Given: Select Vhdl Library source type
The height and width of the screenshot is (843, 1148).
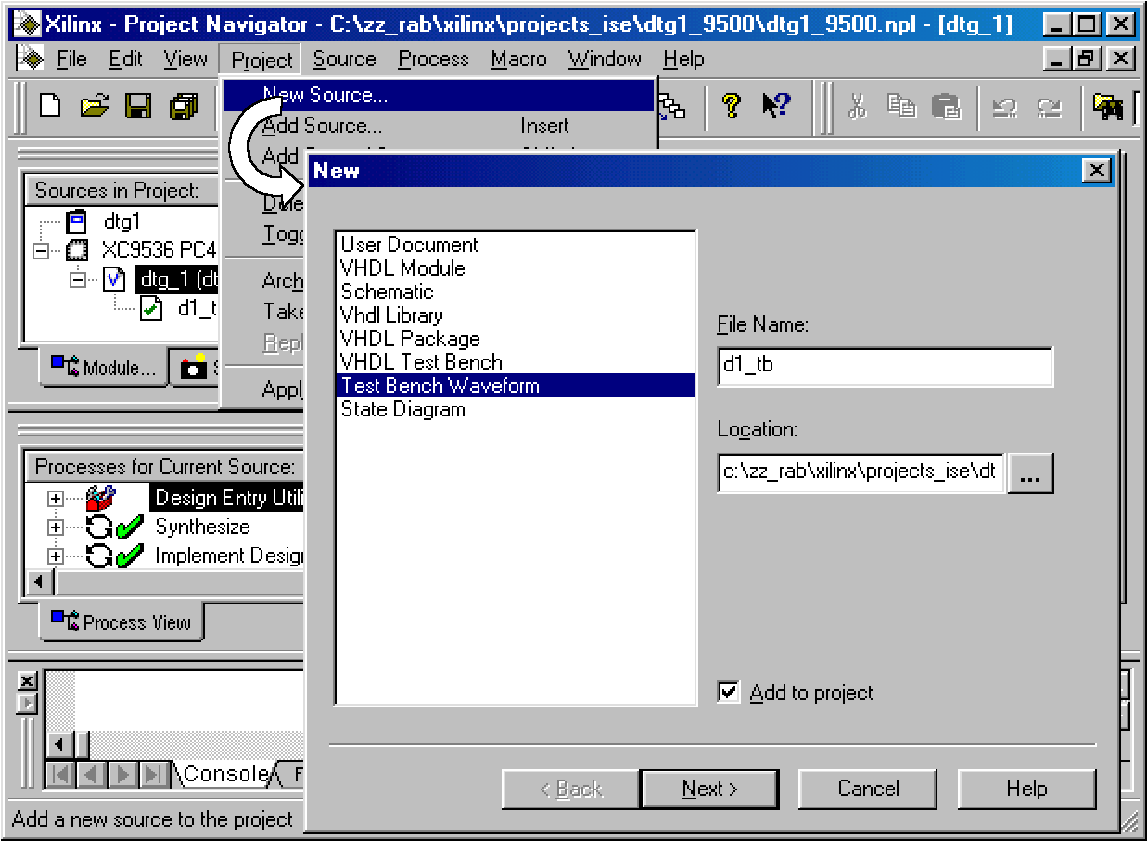Looking at the screenshot, I should tap(516, 315).
